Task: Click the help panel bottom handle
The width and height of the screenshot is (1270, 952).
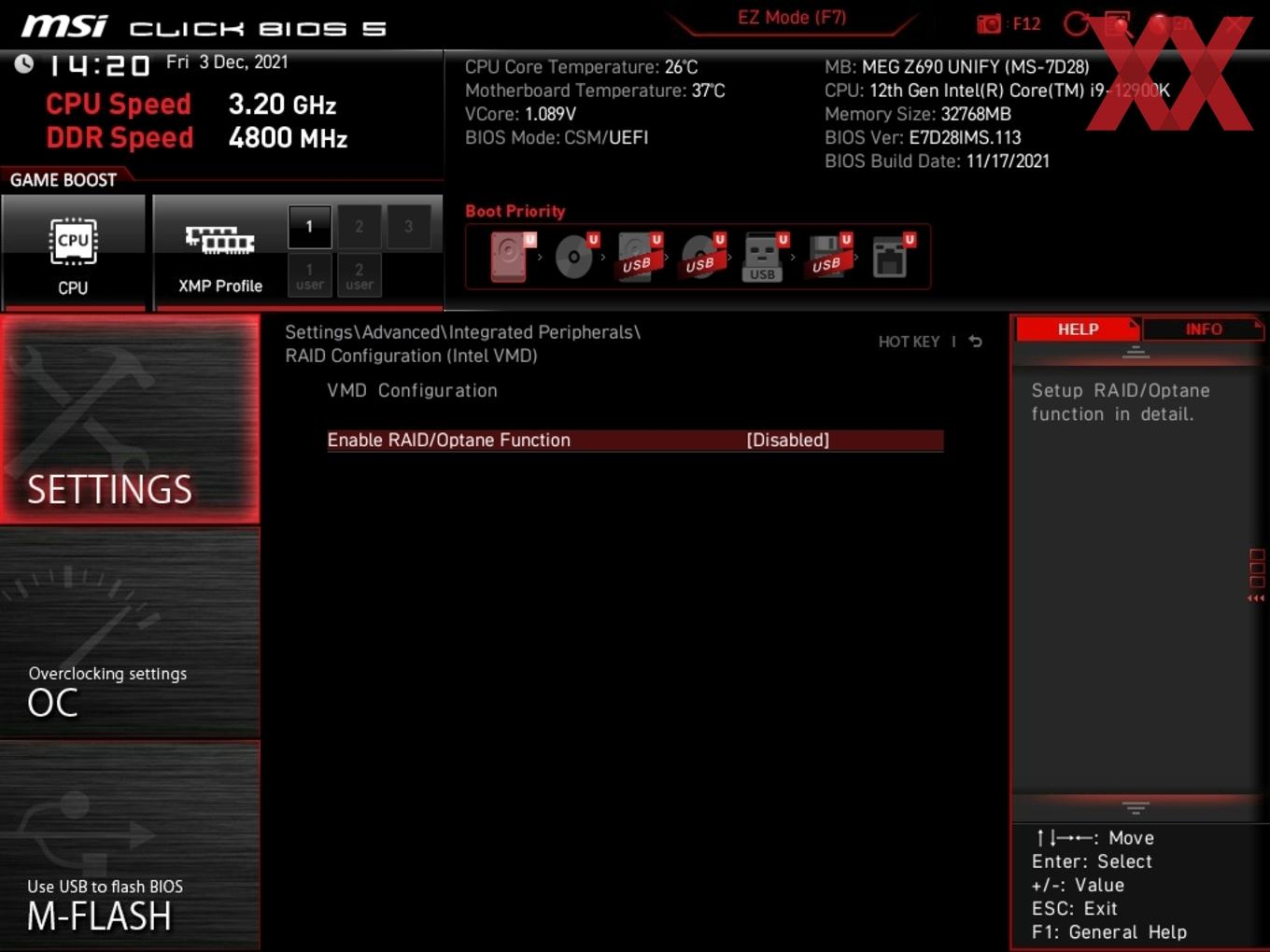Action: pos(1136,808)
